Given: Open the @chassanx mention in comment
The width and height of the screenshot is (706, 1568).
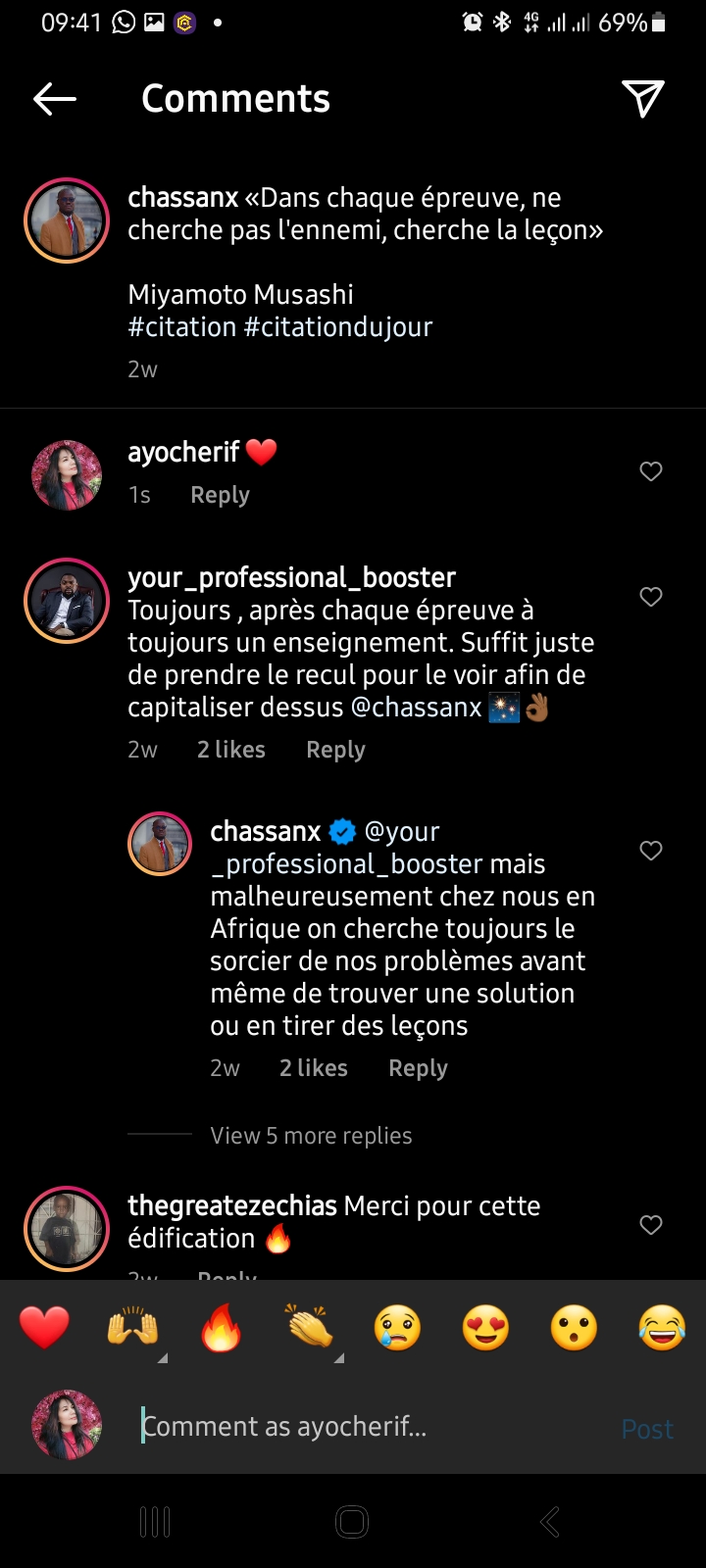Looking at the screenshot, I should (417, 708).
